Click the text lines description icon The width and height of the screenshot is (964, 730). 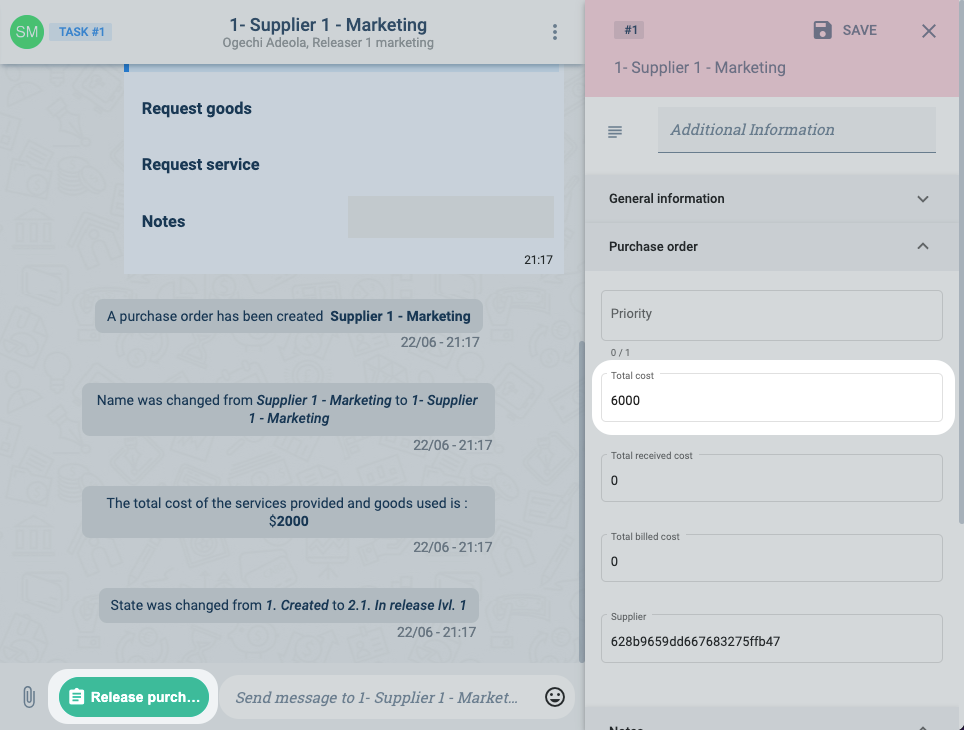point(615,132)
